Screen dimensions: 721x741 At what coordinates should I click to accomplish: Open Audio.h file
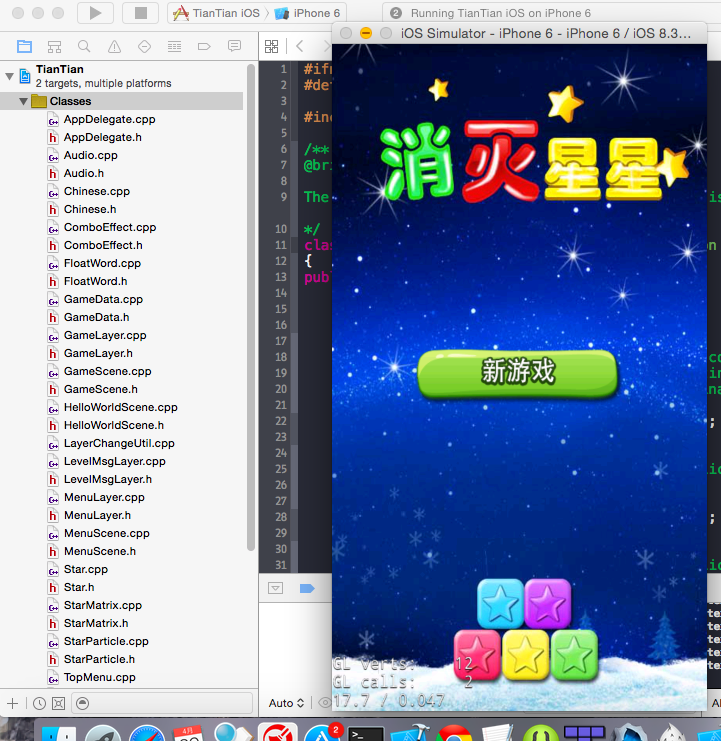pyautogui.click(x=84, y=173)
